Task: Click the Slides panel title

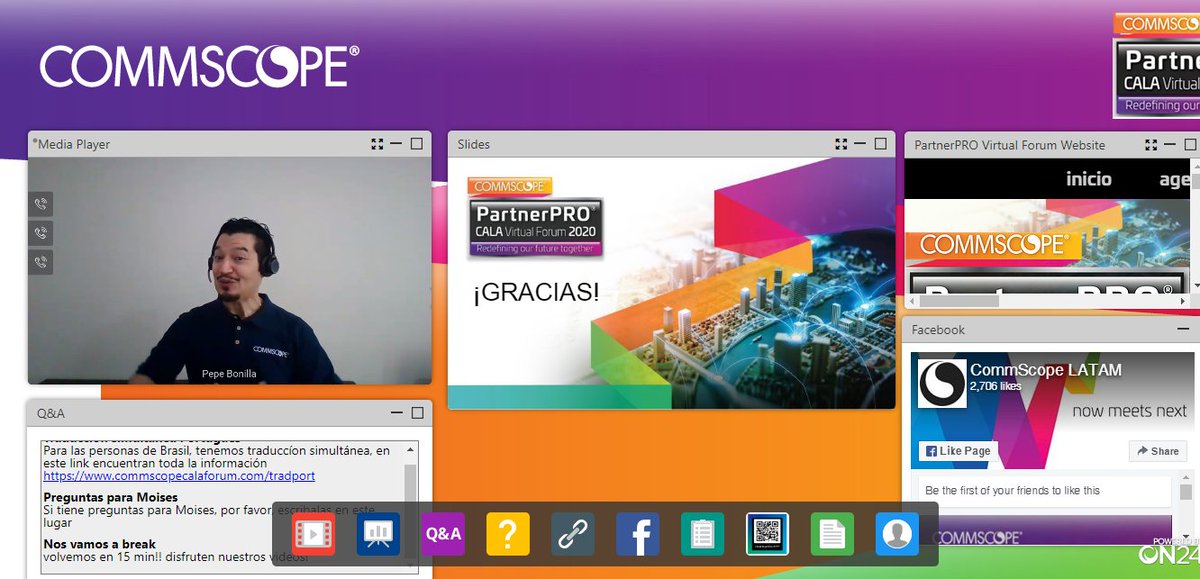Action: [474, 144]
